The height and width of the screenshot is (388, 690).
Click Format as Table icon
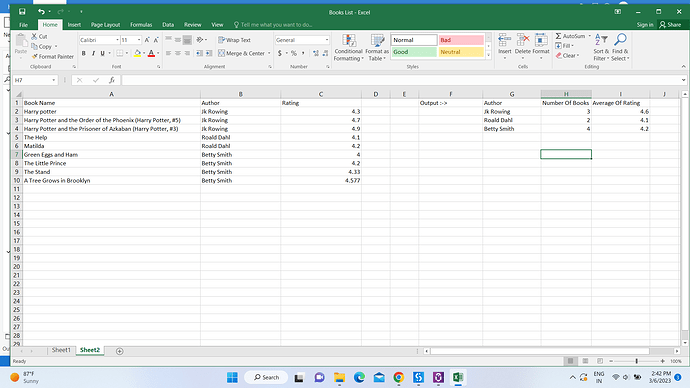tap(377, 48)
